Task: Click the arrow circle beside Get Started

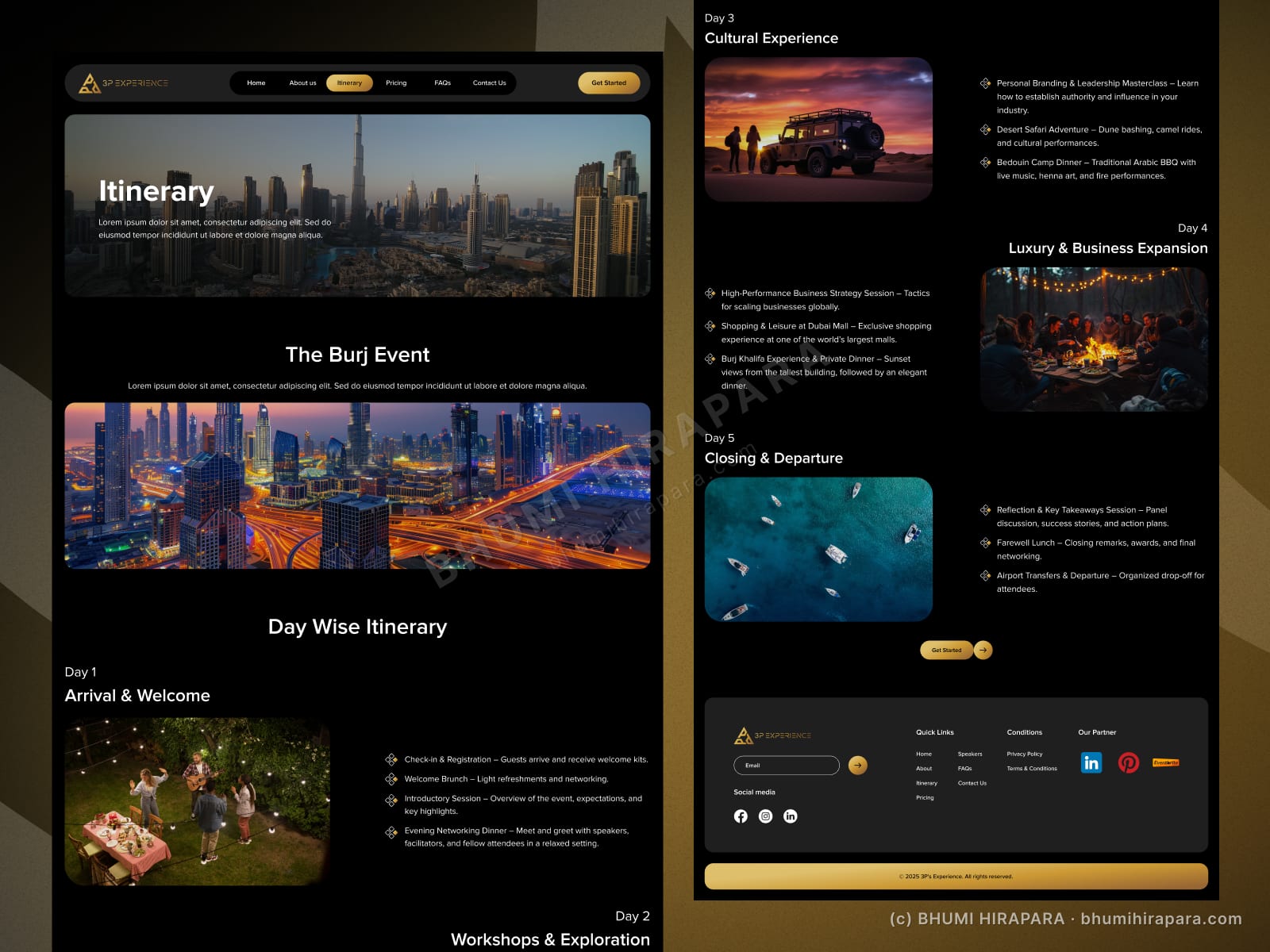Action: 983,650
